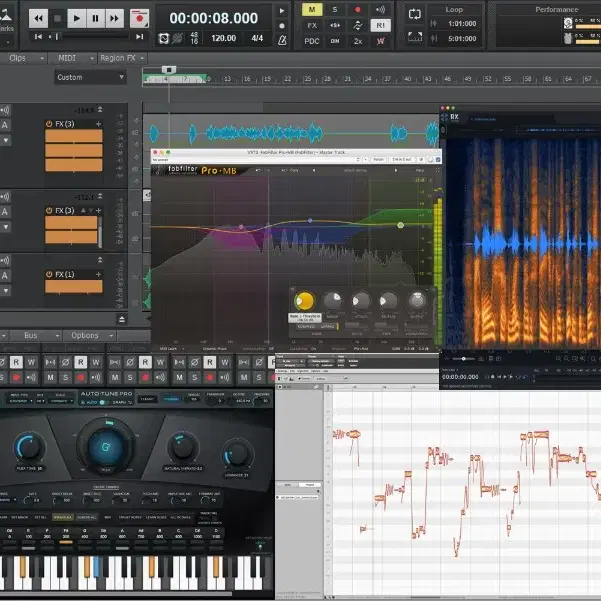Click Help in the Pro-MB header
Viewport: 601px width, 601px height.
pyautogui.click(x=420, y=170)
